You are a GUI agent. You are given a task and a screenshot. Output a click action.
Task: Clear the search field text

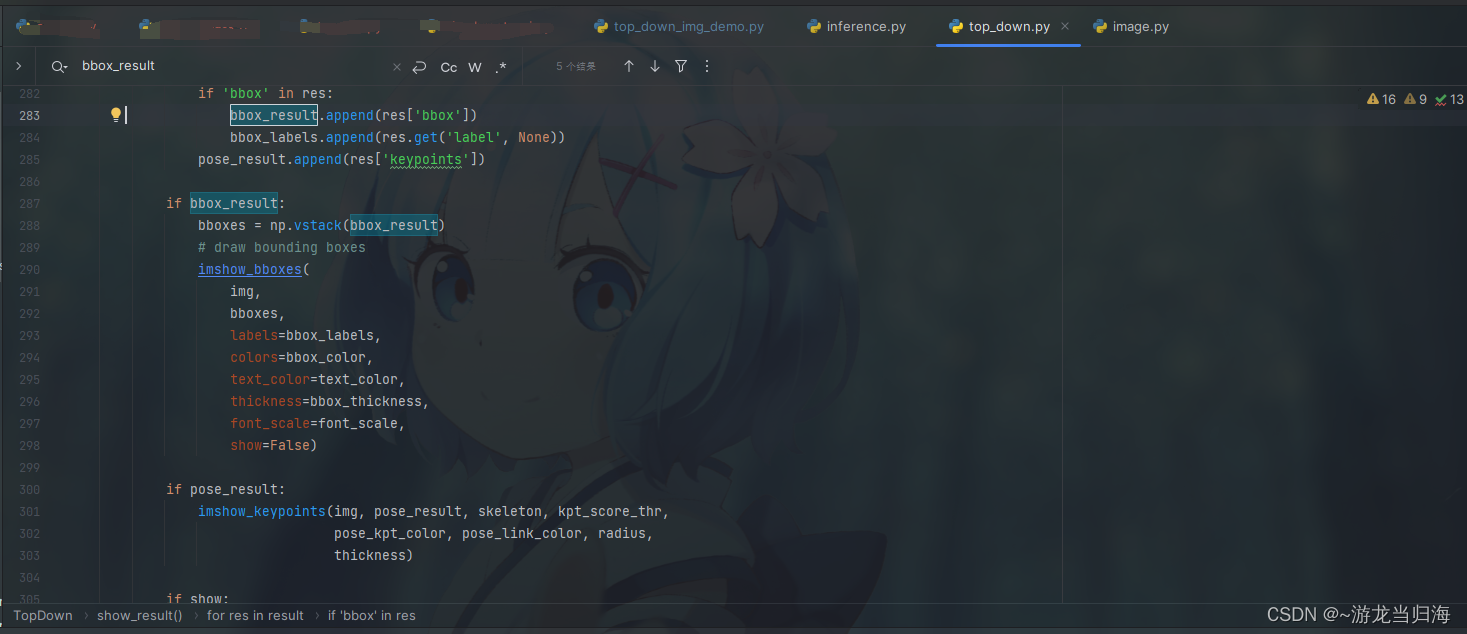click(396, 67)
